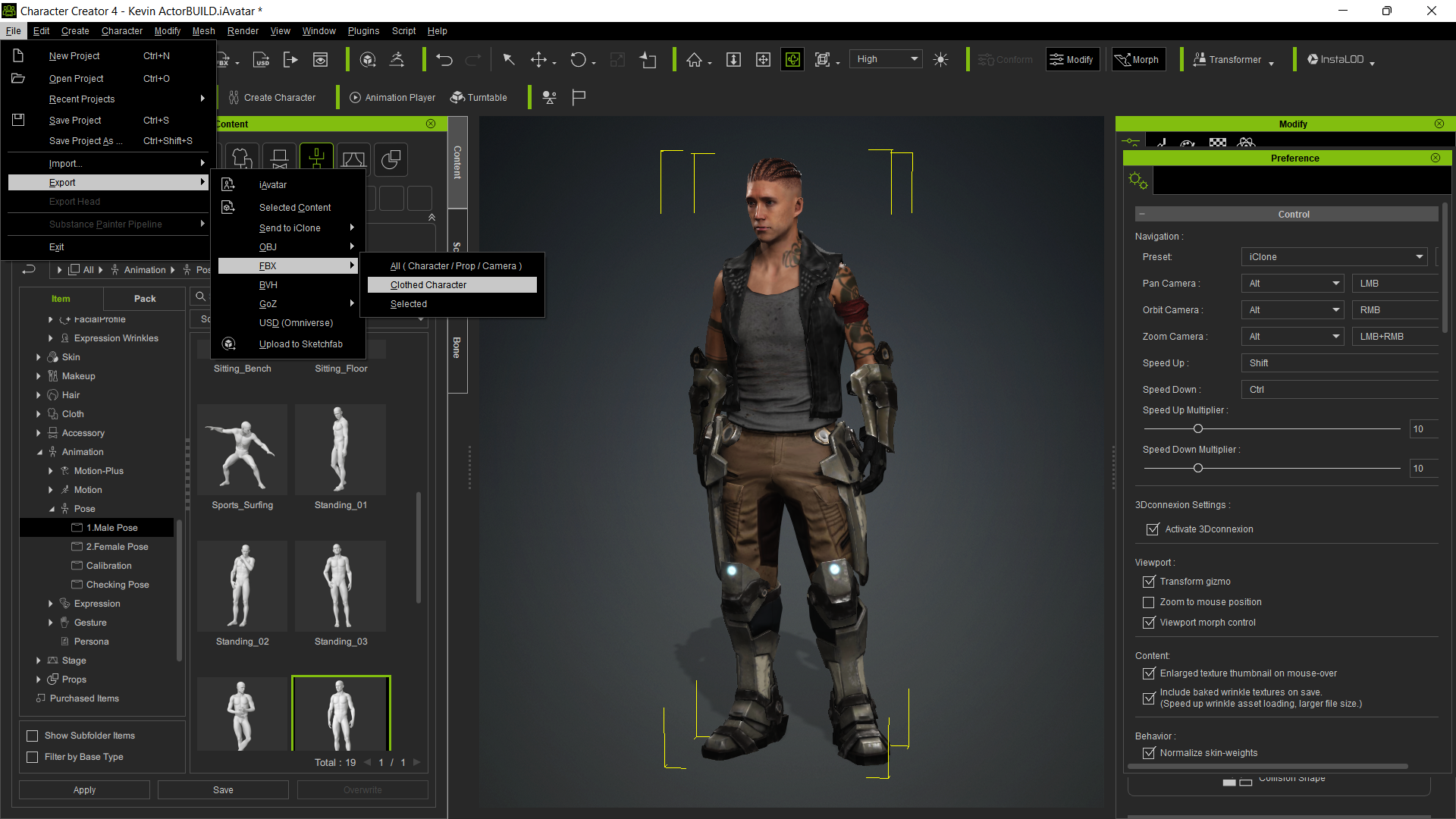Check Show Subfolder Items

tap(33, 736)
